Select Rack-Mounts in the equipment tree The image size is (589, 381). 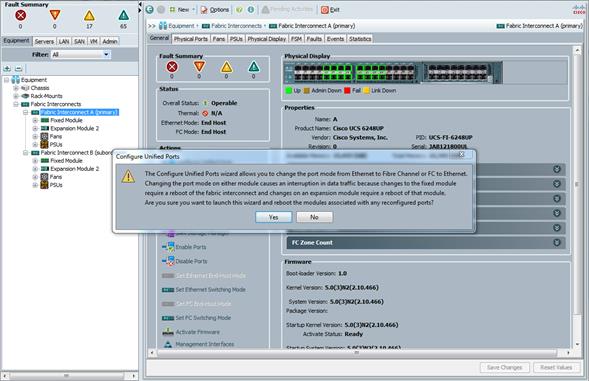coord(46,96)
